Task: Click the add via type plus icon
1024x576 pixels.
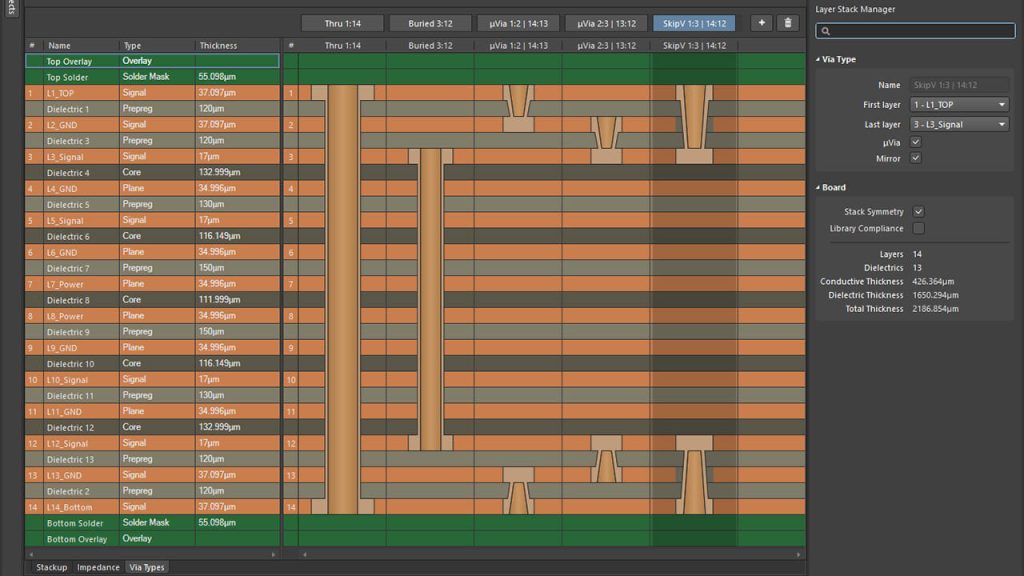Action: pyautogui.click(x=761, y=23)
